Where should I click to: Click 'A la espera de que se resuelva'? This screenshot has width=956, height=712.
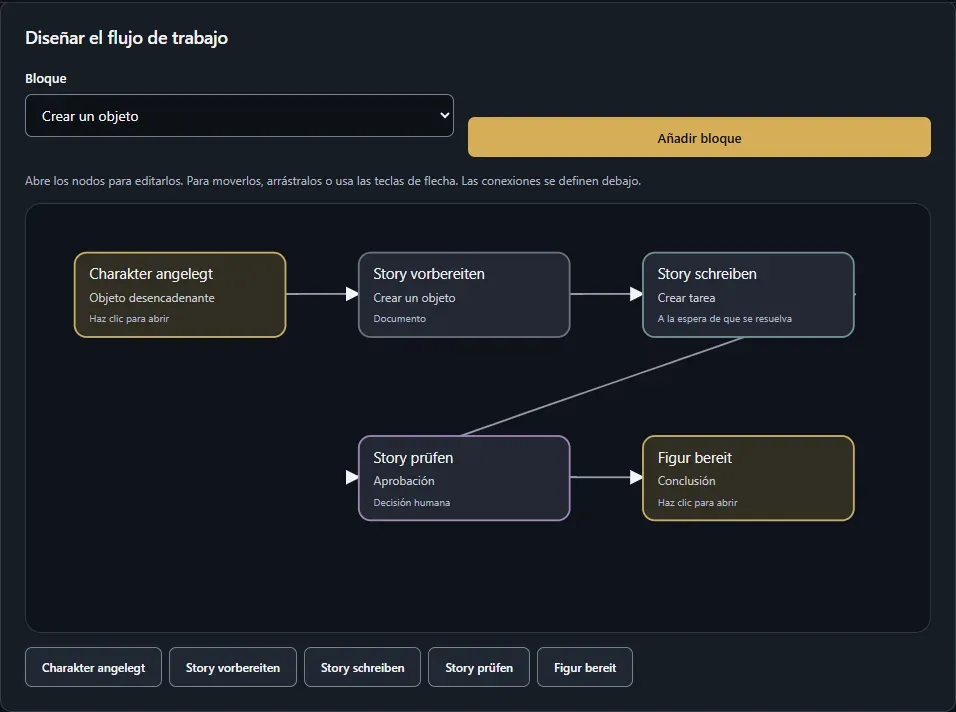[724, 318]
